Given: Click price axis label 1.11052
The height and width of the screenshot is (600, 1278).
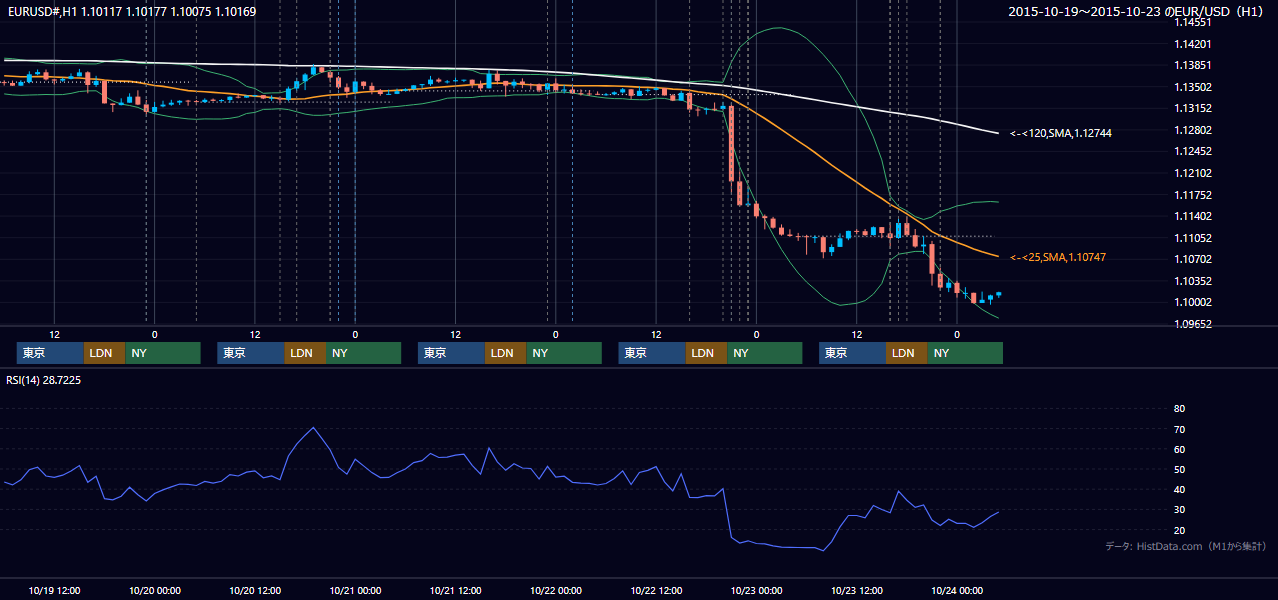Looking at the screenshot, I should coord(1194,238).
